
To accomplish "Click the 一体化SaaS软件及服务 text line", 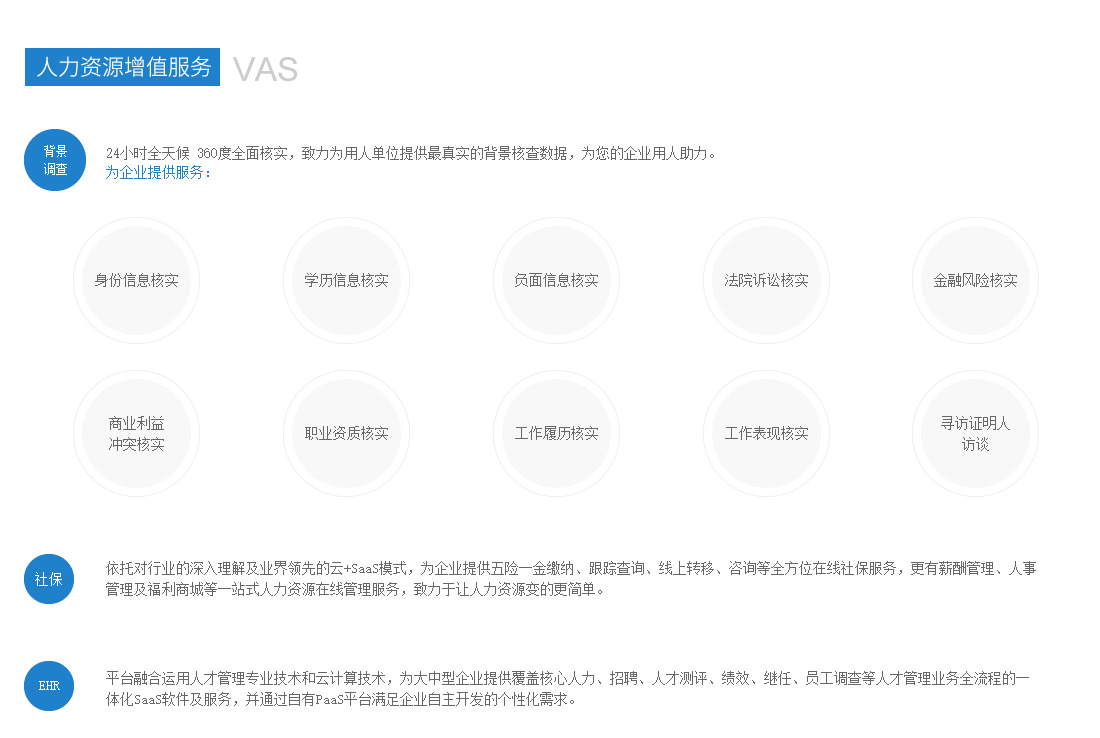I will pos(340,699).
